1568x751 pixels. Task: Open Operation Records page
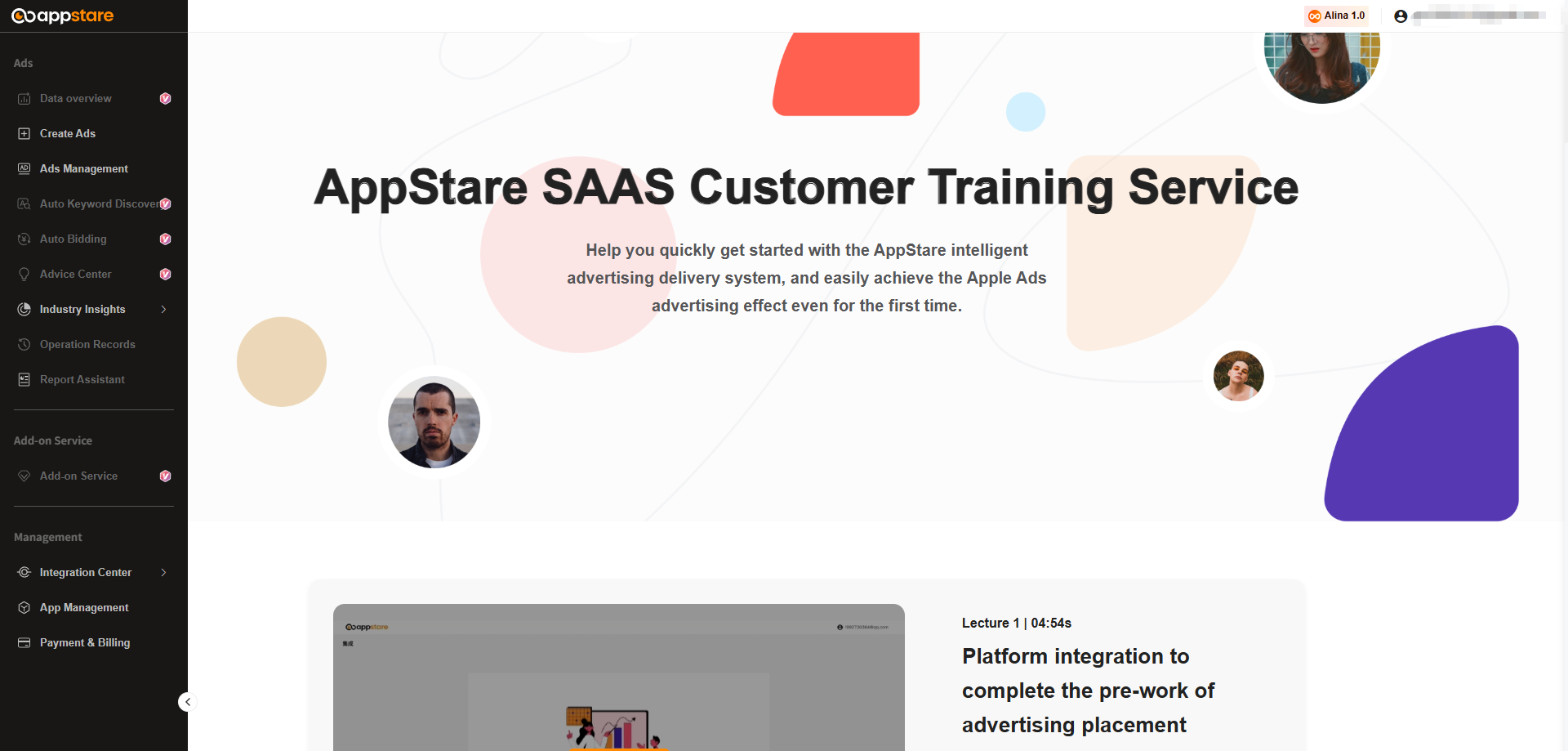coord(94,345)
